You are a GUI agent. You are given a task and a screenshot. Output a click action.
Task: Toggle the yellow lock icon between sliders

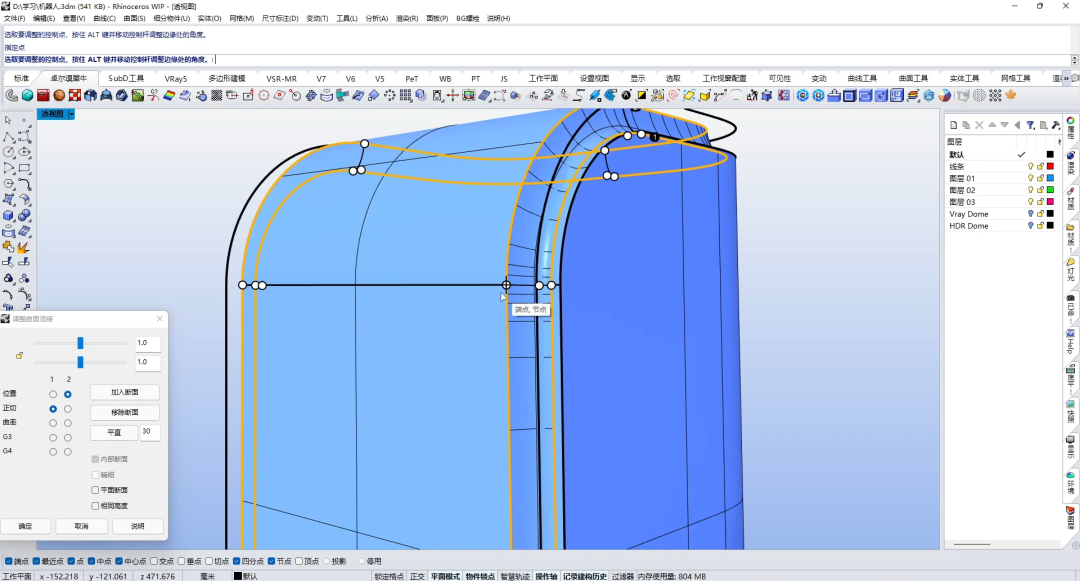click(19, 355)
